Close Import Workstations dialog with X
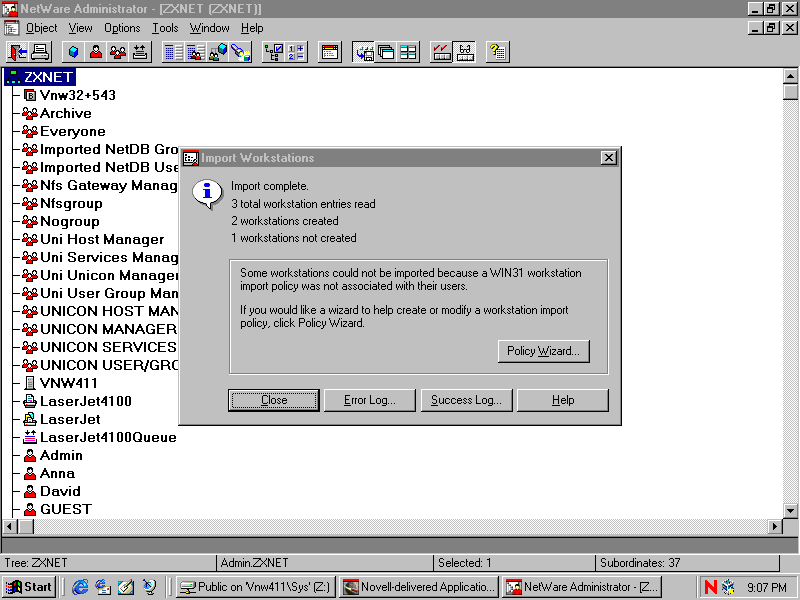The height and width of the screenshot is (600, 800). click(x=609, y=158)
